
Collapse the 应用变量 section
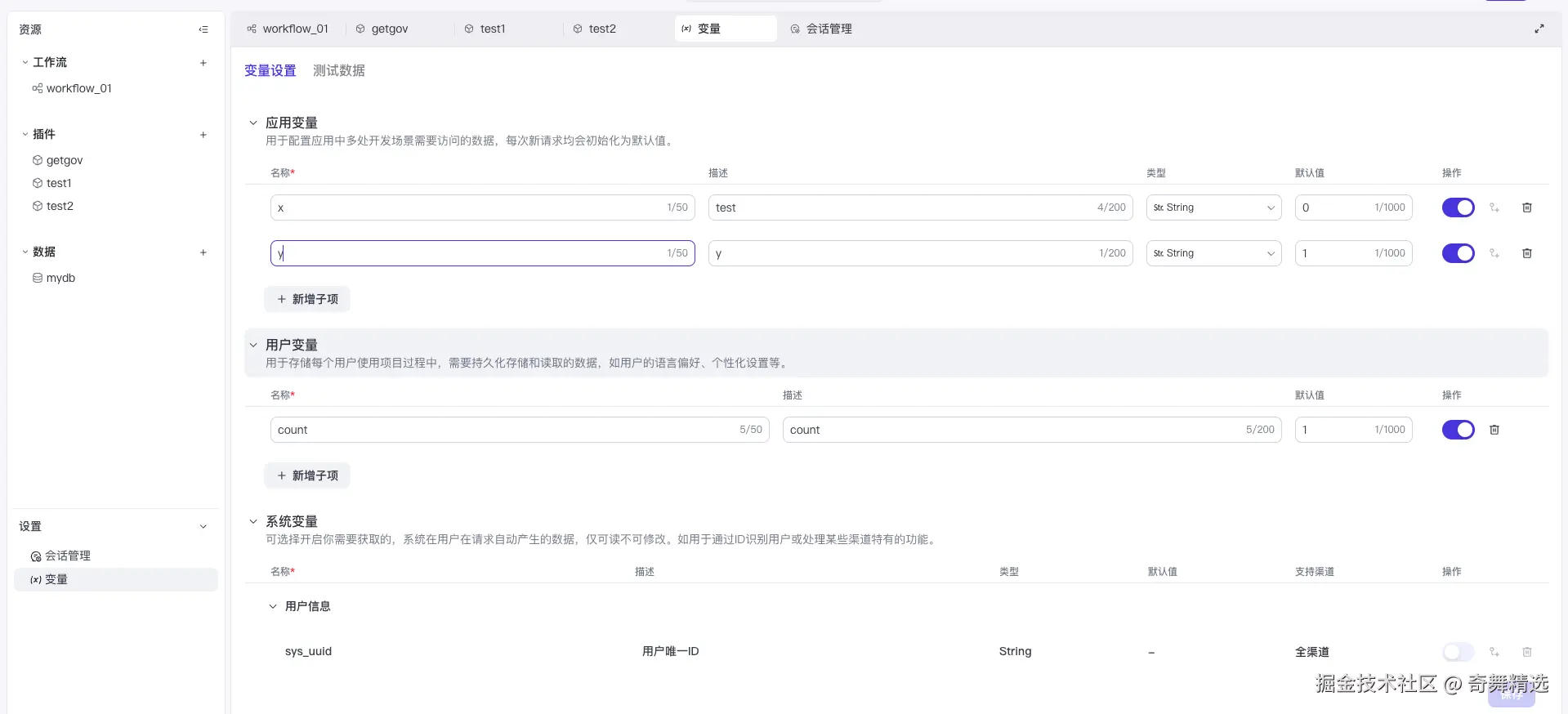[253, 123]
